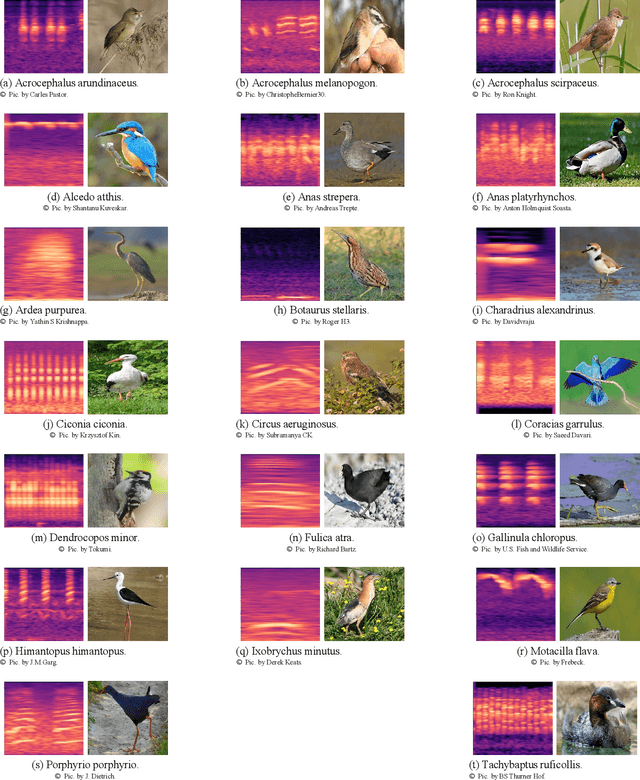Click the Tachybaptus ruficollis spectrogram
The height and width of the screenshot is (780, 640).
[513, 718]
